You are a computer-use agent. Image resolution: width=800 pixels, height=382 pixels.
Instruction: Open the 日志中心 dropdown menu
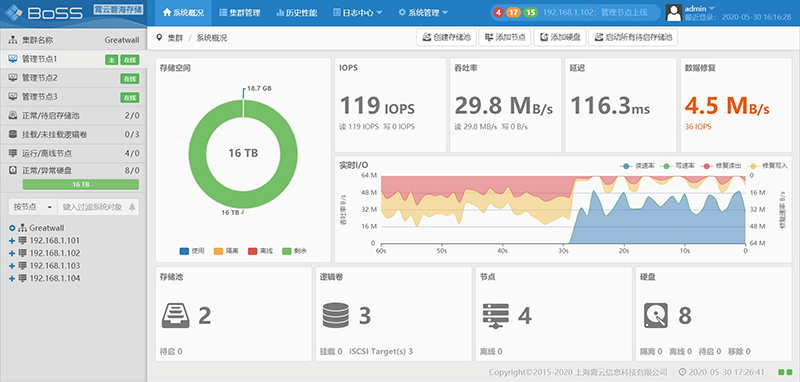click(x=358, y=13)
